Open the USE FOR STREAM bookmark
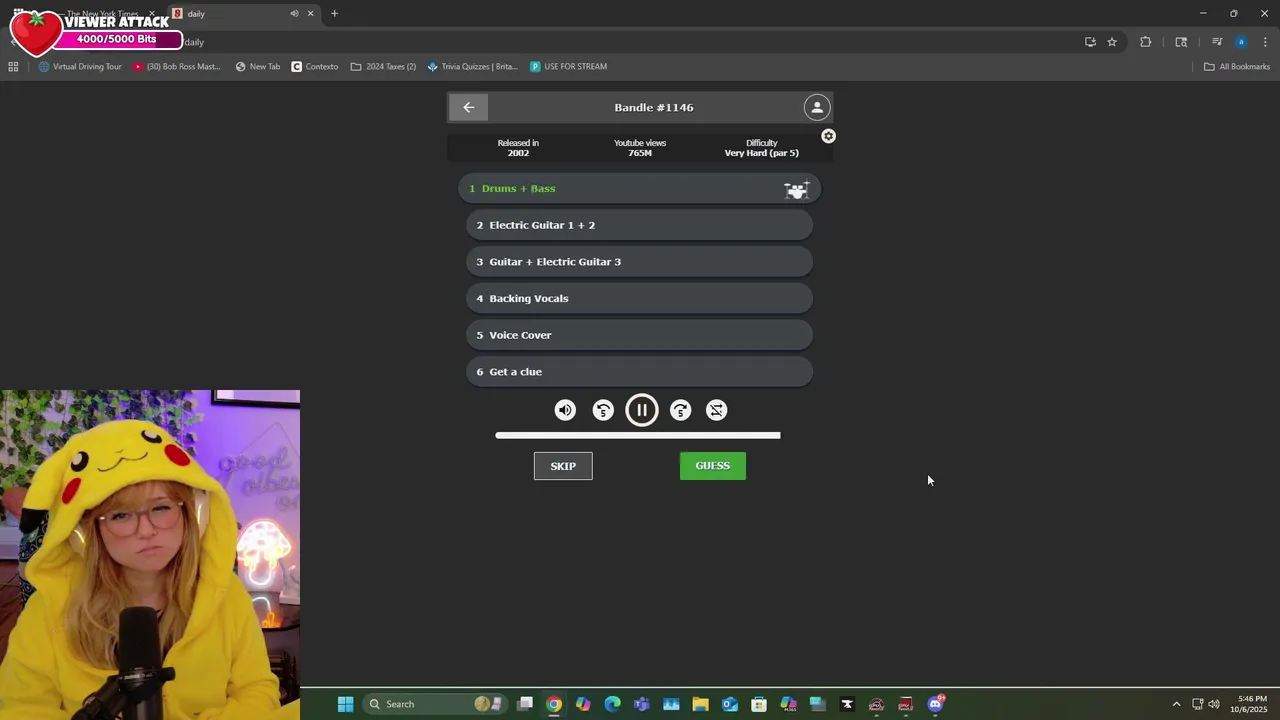 point(569,67)
